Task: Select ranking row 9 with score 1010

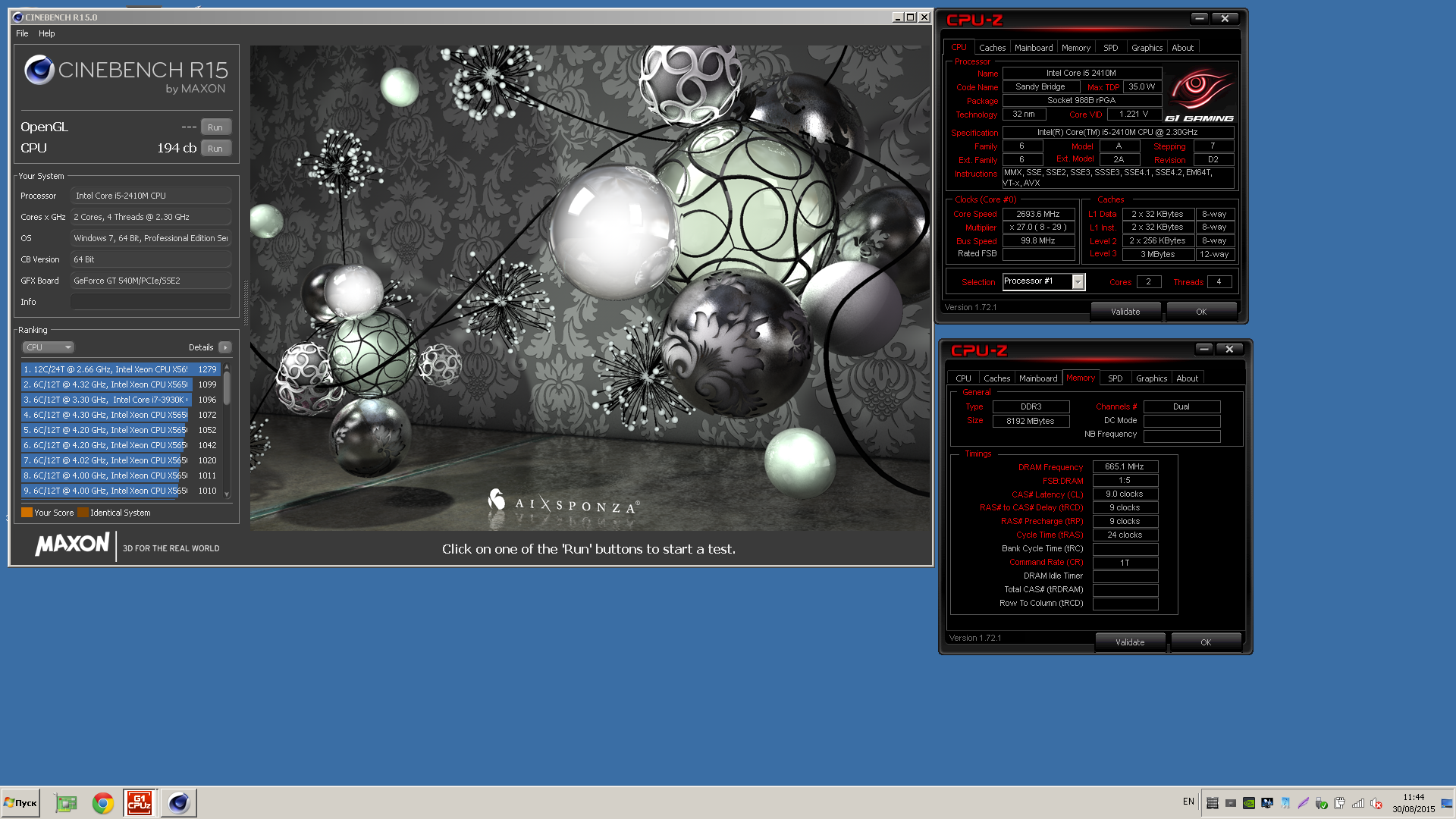Action: pyautogui.click(x=121, y=491)
